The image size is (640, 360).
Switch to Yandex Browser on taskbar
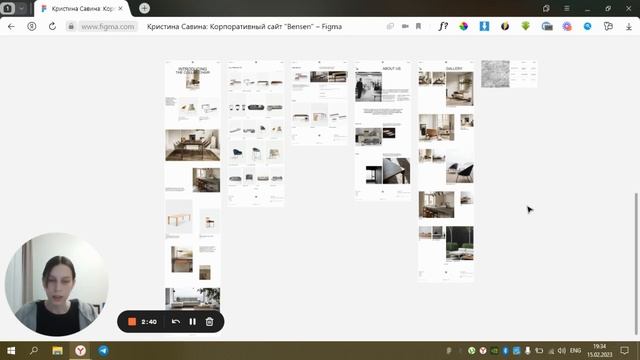[x=80, y=351]
